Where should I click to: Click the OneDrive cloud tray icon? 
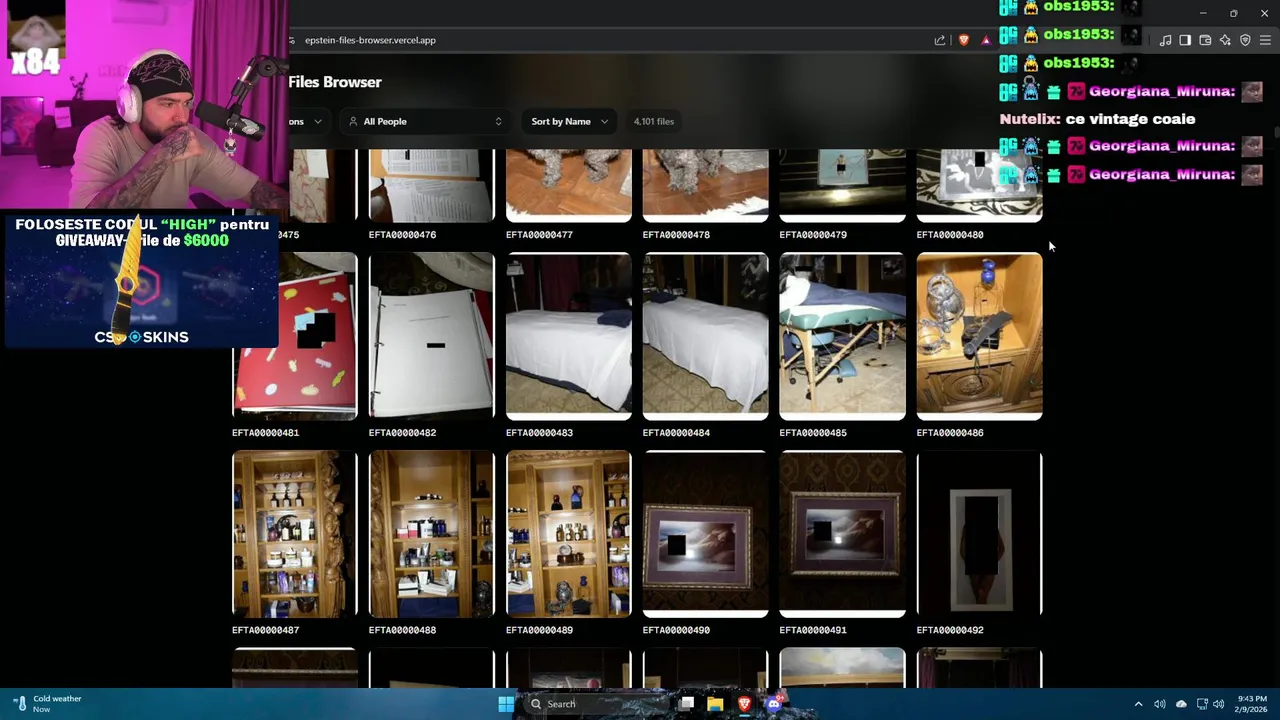click(1181, 704)
